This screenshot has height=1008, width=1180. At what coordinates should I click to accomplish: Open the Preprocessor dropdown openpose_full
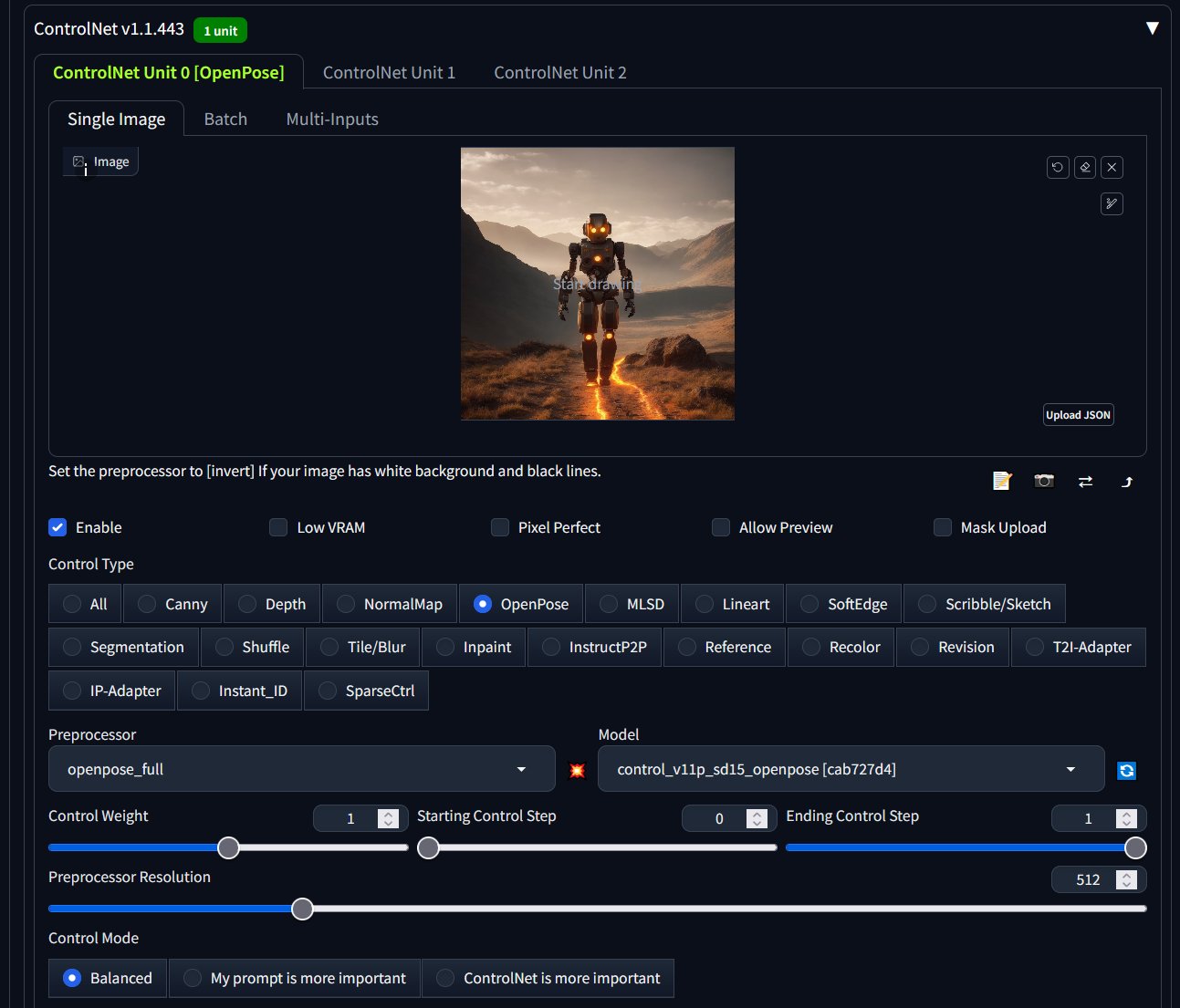(301, 769)
